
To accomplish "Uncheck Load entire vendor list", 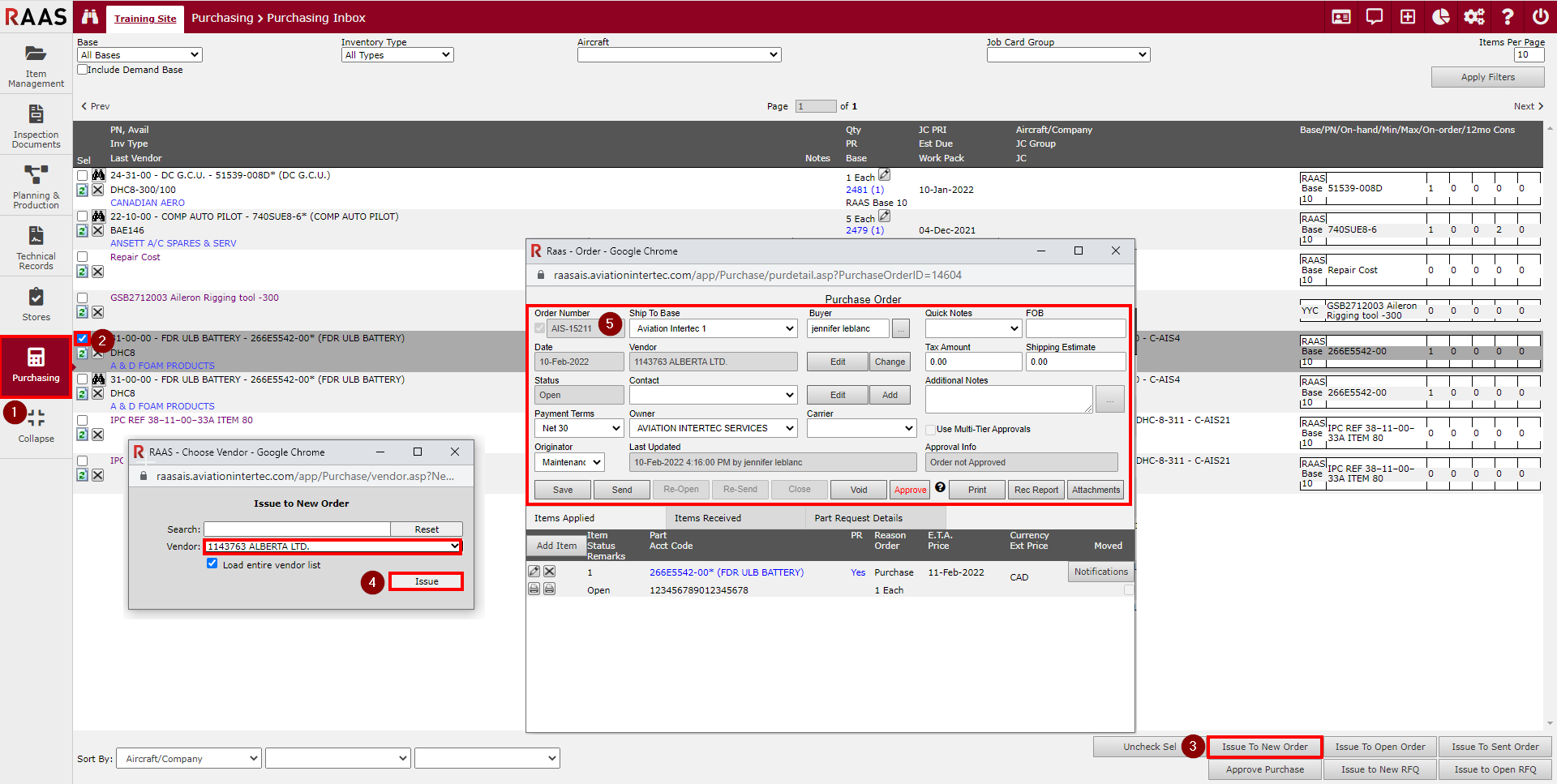I will coord(212,563).
